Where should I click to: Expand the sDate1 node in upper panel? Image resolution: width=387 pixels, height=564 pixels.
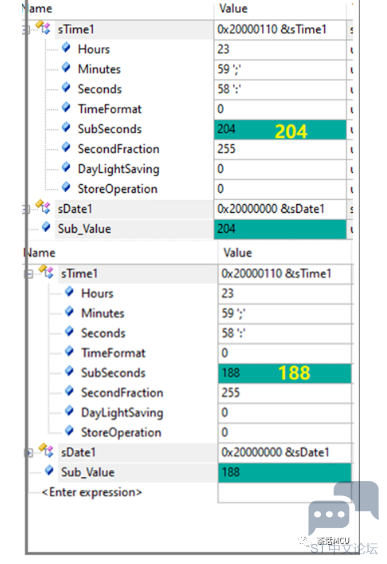pyautogui.click(x=25, y=209)
